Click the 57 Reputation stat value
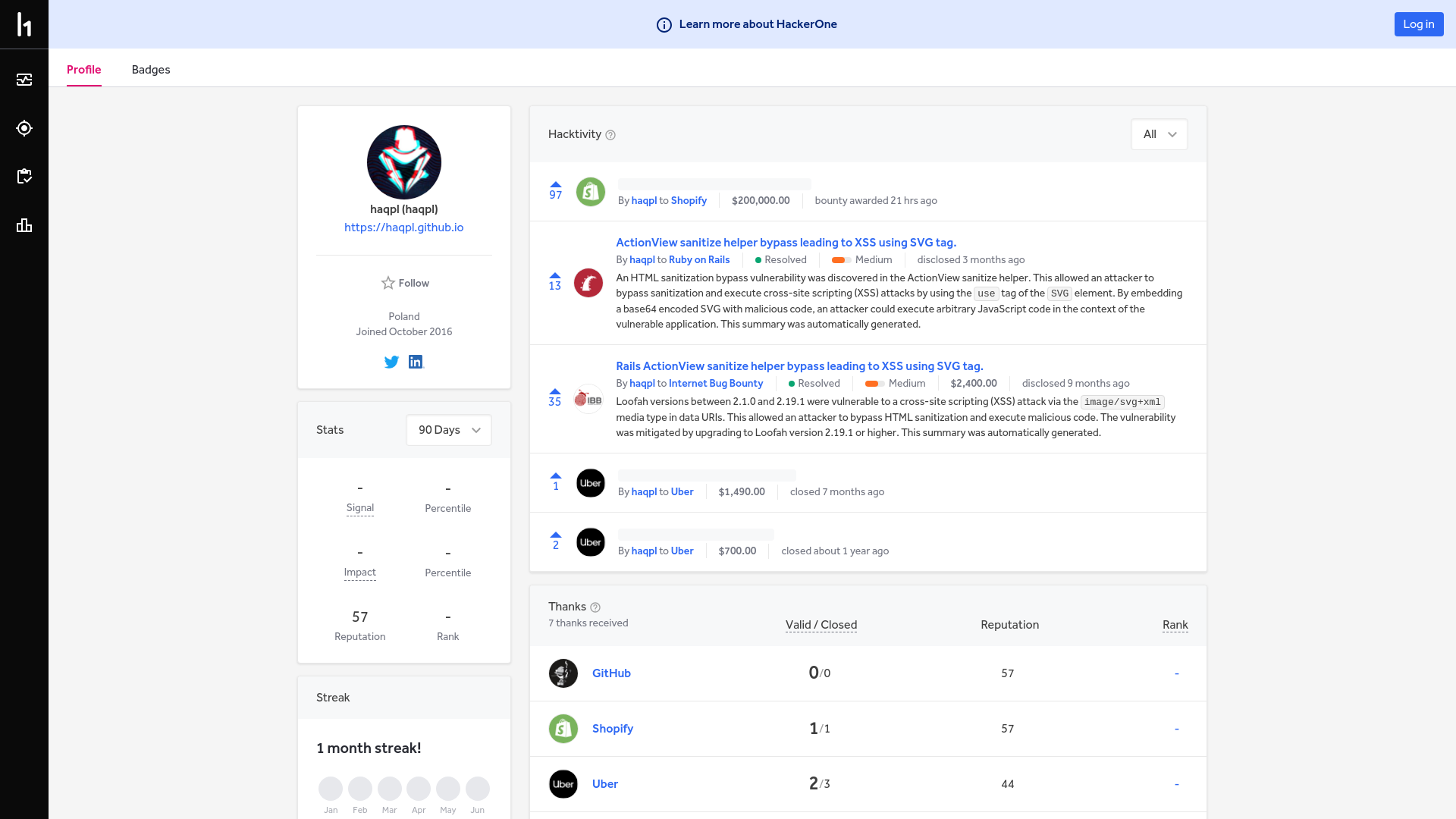The height and width of the screenshot is (819, 1456). point(360,617)
